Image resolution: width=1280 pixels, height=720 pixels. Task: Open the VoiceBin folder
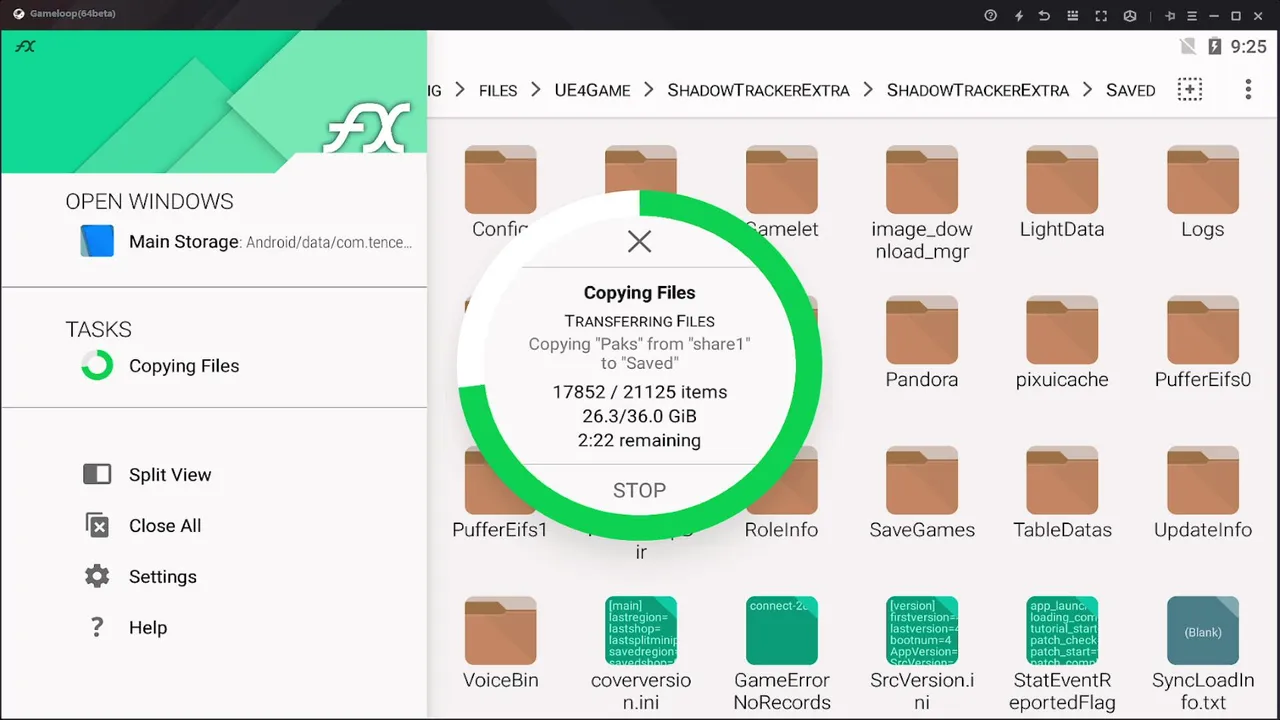pos(501,643)
